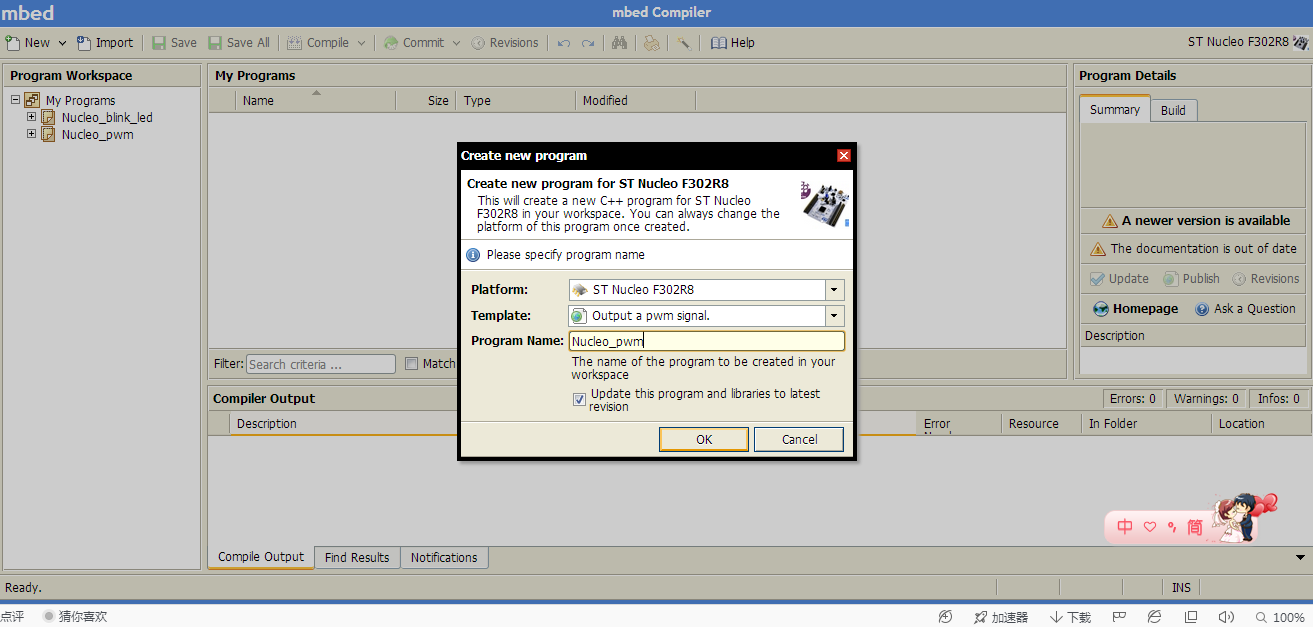Screen dimensions: 1313x627
Task: Expand the Nucleo_pwm tree node
Action: [x=31, y=134]
